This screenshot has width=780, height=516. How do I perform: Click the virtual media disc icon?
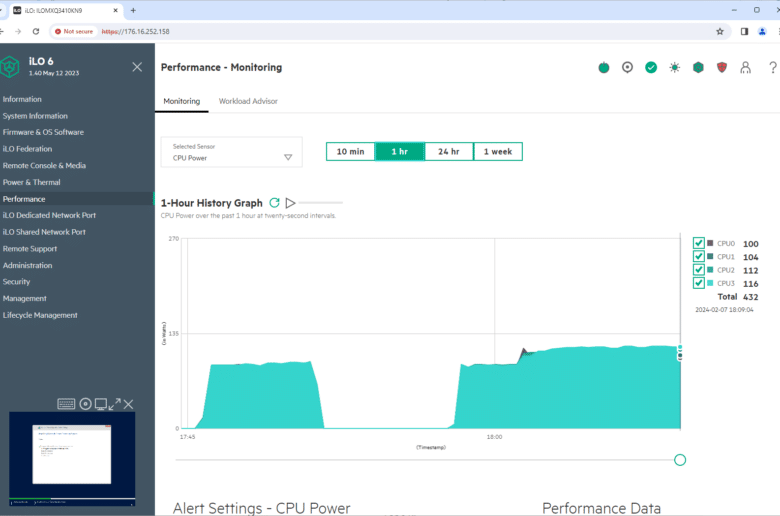pyautogui.click(x=86, y=404)
